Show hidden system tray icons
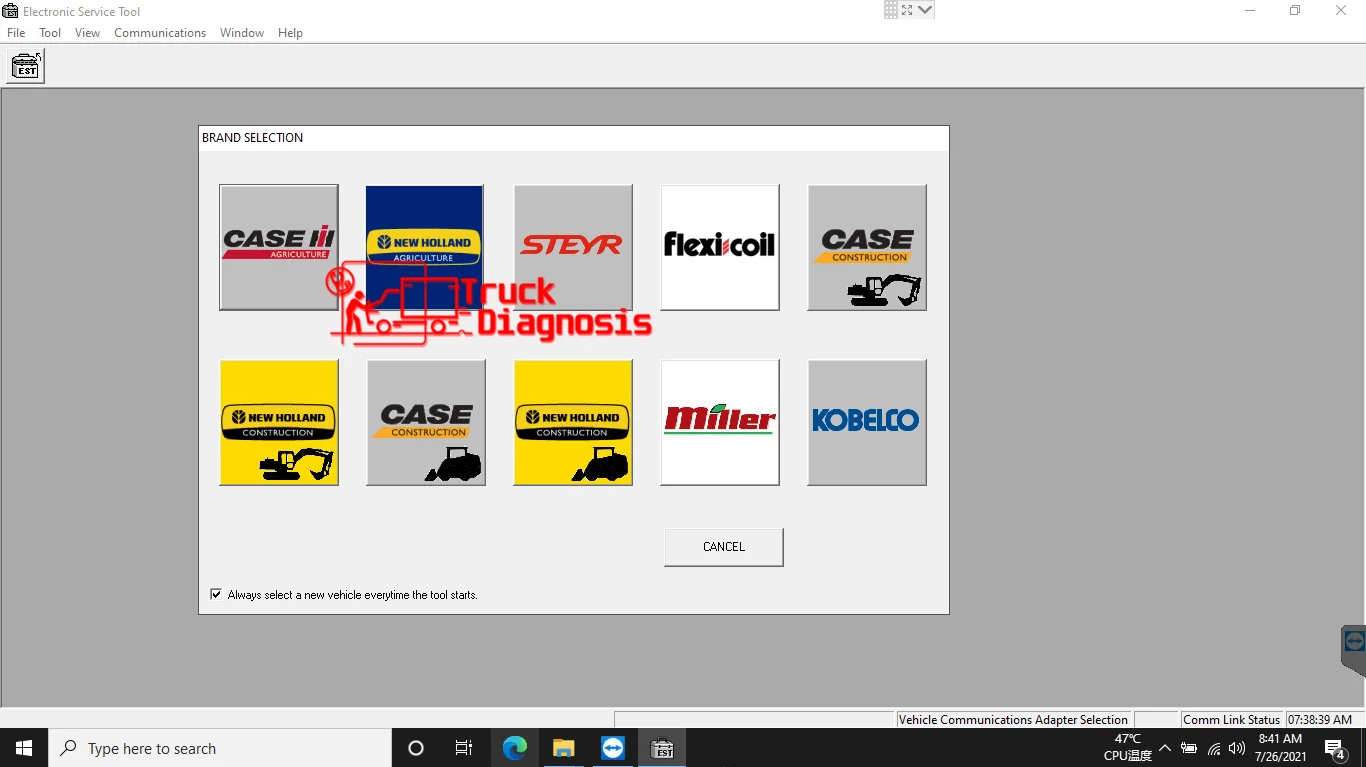This screenshot has height=767, width=1366. tap(1165, 748)
